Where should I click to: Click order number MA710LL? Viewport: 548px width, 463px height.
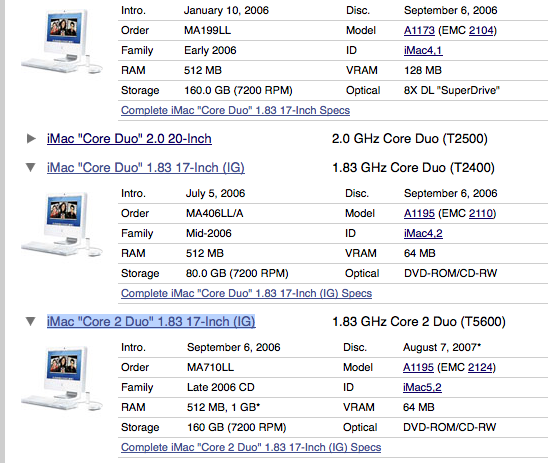[x=210, y=368]
